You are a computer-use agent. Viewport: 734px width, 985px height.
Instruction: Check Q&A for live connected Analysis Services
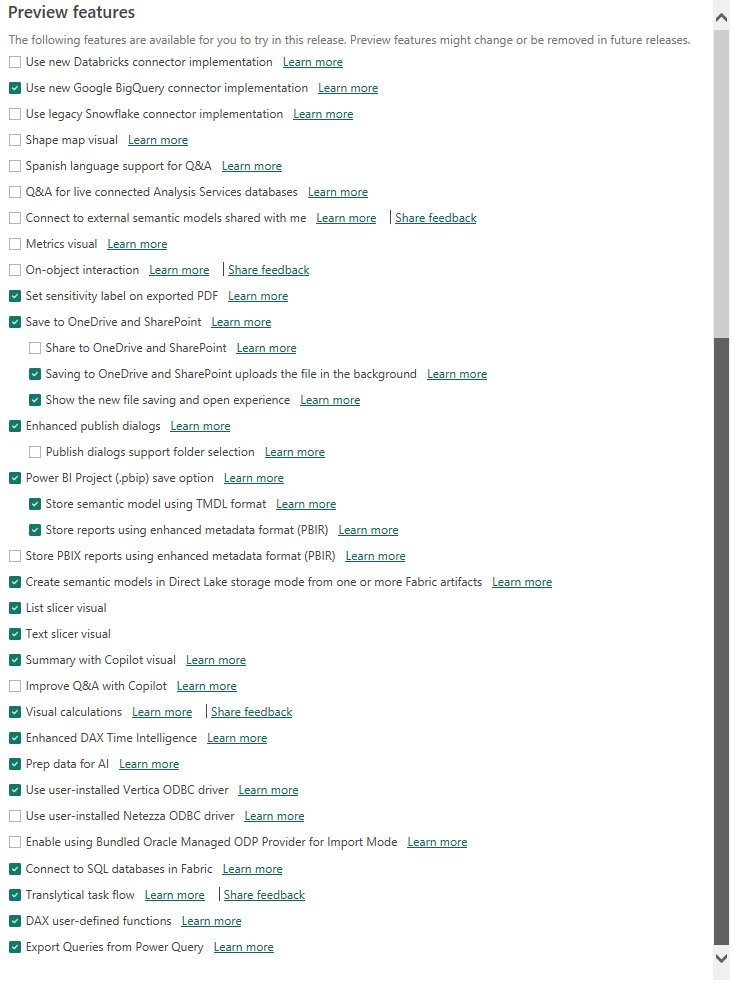(x=15, y=192)
